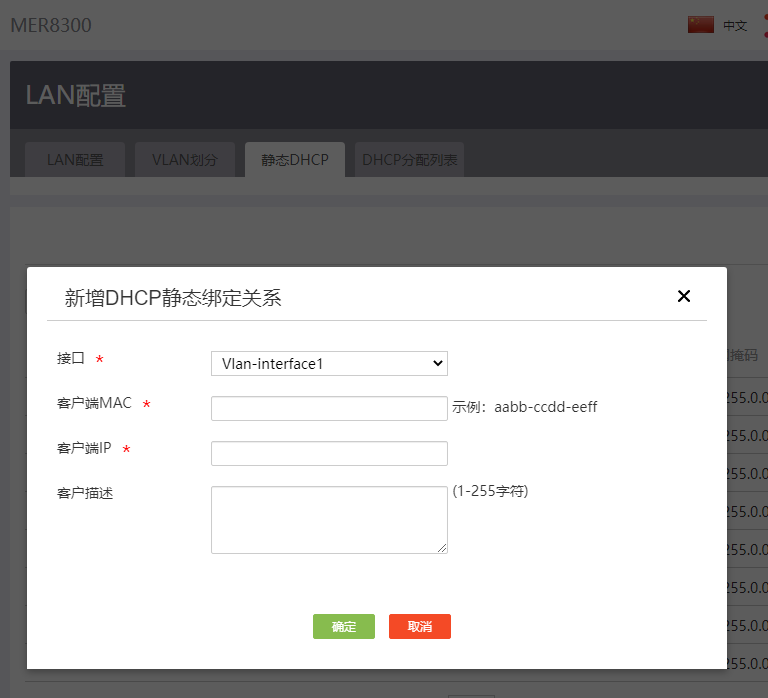Go to the DHCP分配列表 tab

(409, 160)
